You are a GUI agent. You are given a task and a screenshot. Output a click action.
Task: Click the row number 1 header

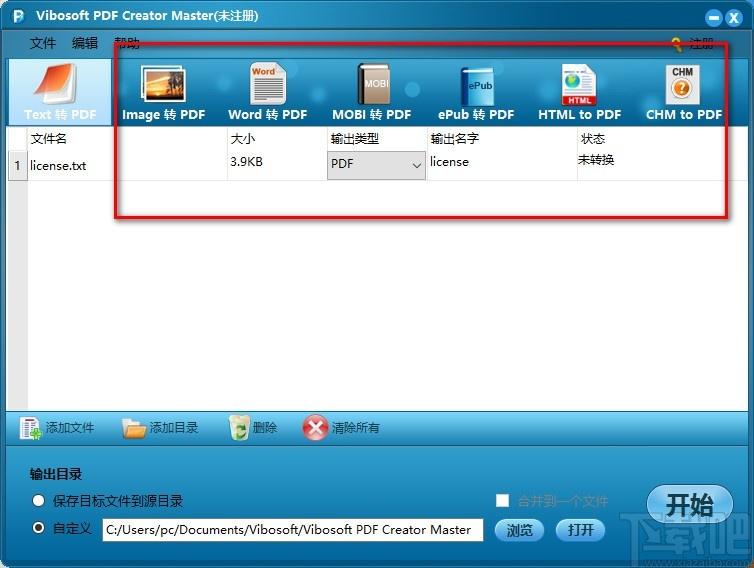[17, 165]
